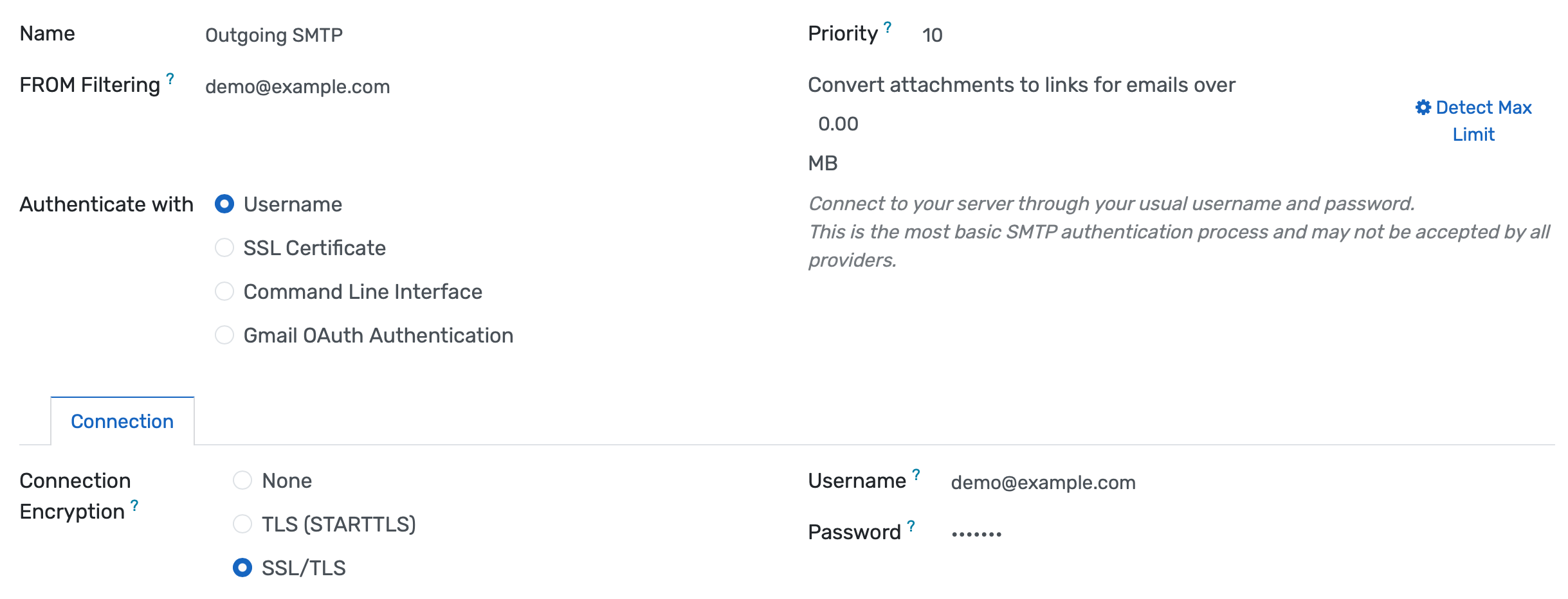Select Username authentication radio button

pos(224,204)
